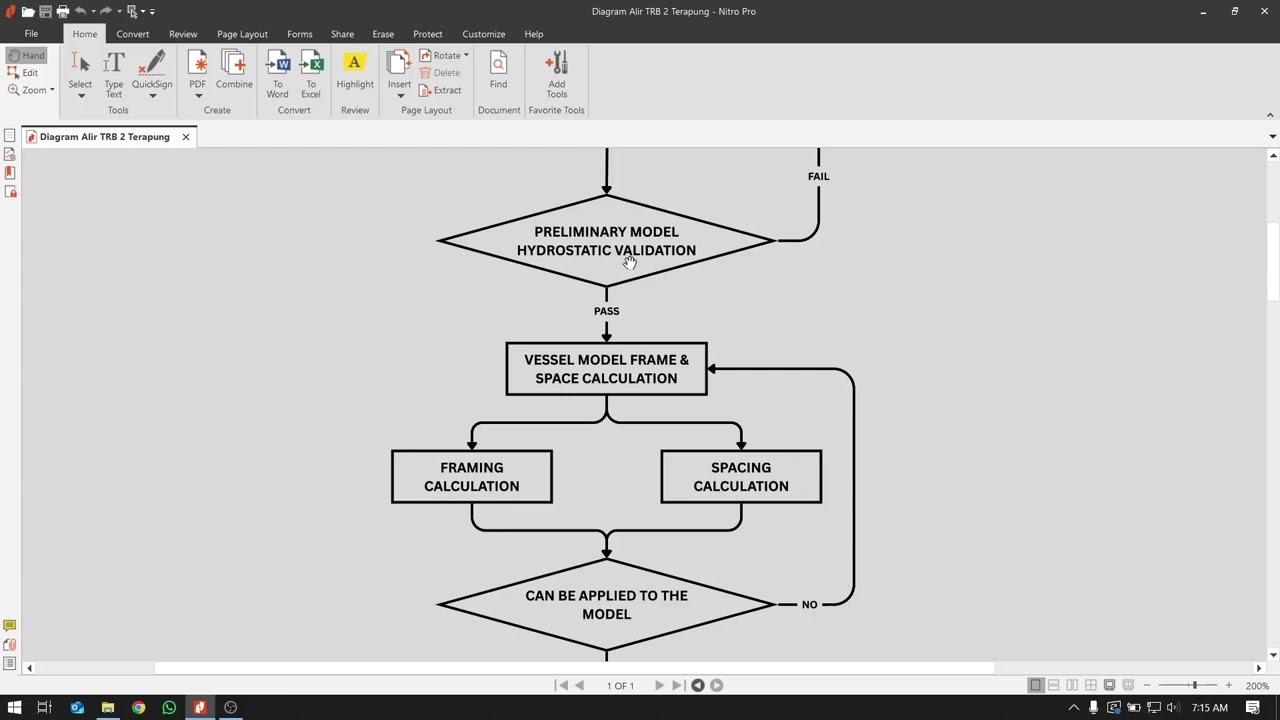Expand the PDF create dropdown arrow
1280x720 pixels.
click(x=198, y=96)
